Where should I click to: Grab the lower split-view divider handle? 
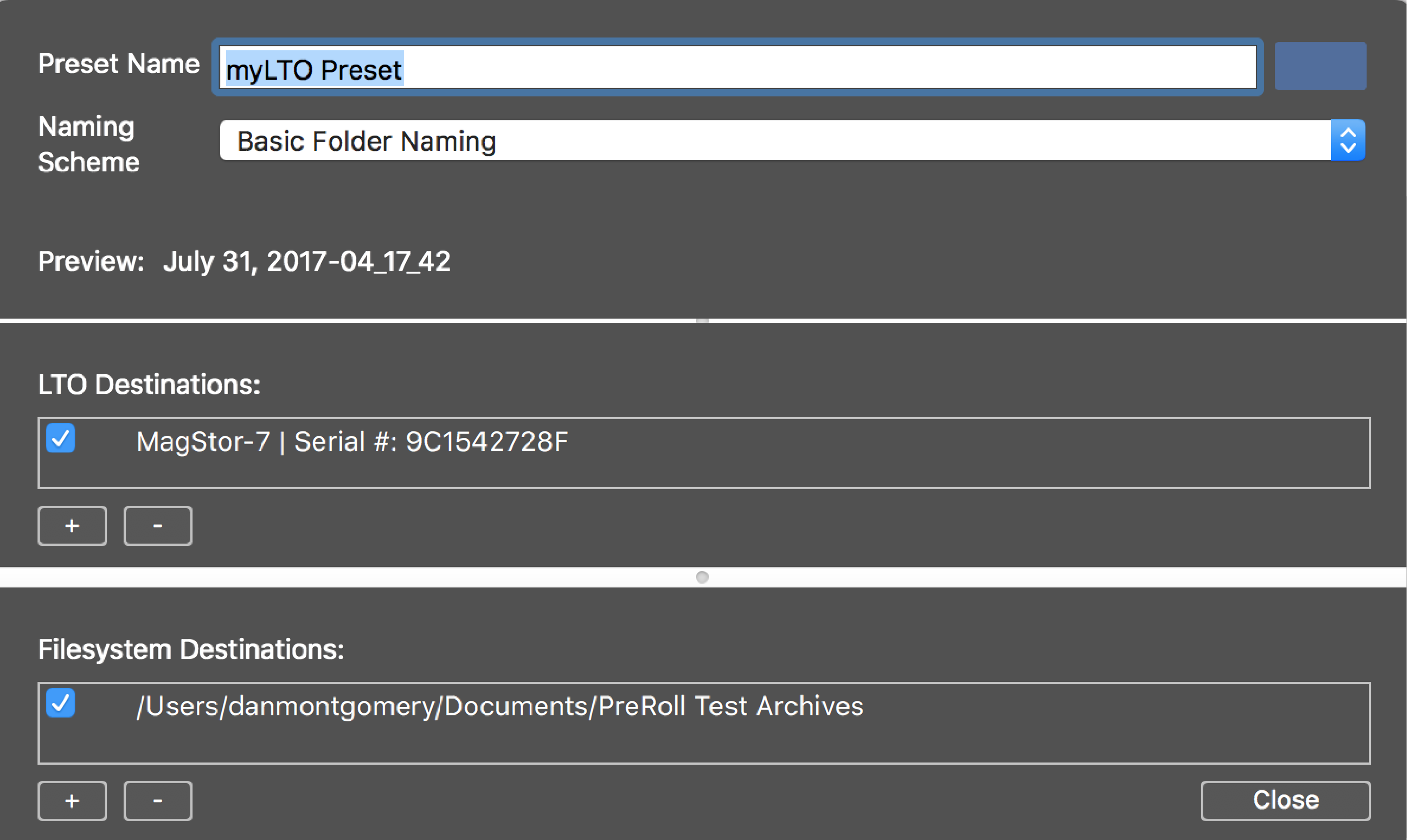point(702,577)
